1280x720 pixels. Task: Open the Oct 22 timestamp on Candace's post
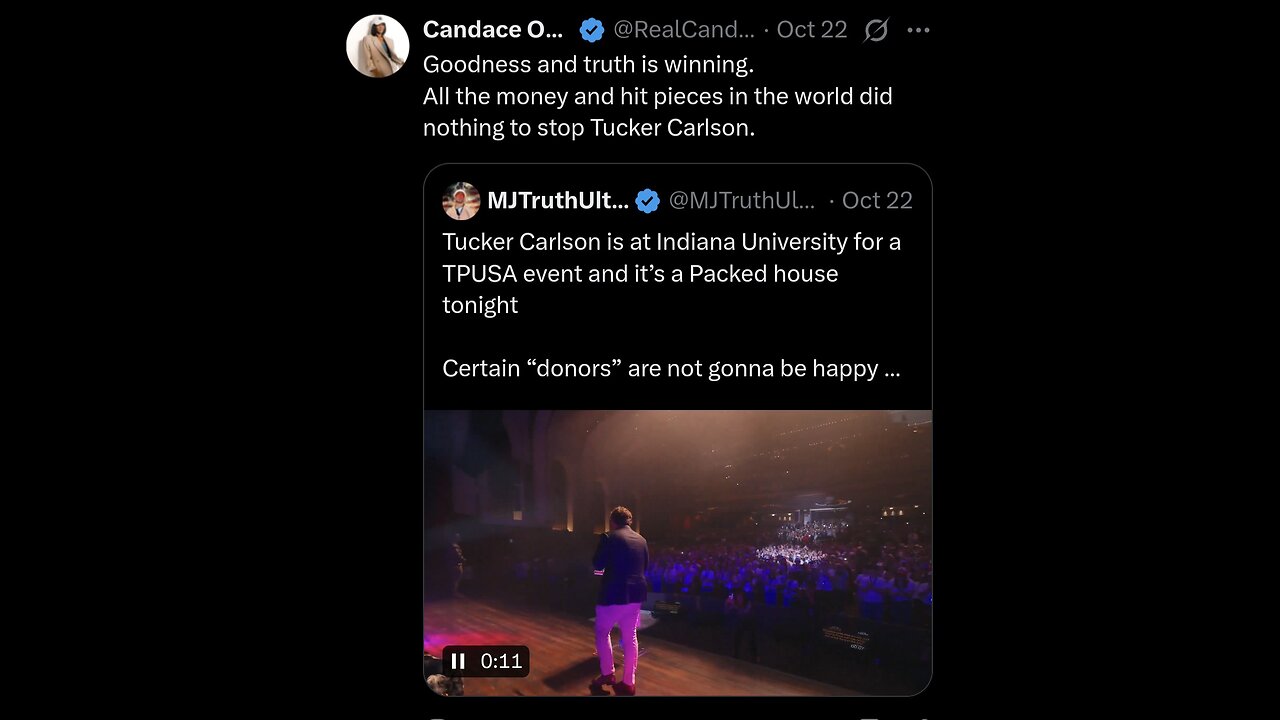pos(811,30)
